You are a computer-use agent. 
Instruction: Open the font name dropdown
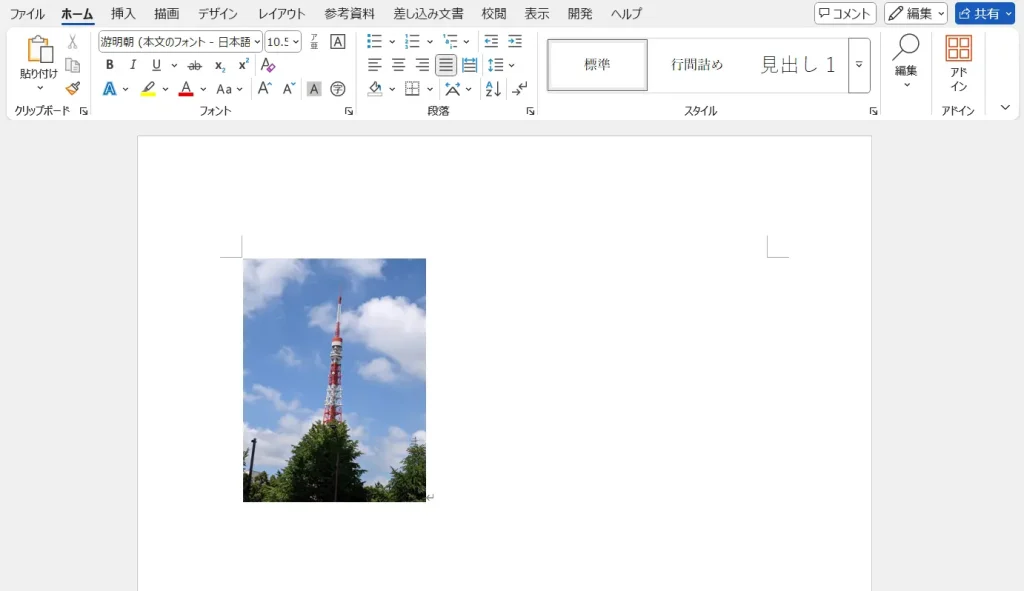(257, 42)
